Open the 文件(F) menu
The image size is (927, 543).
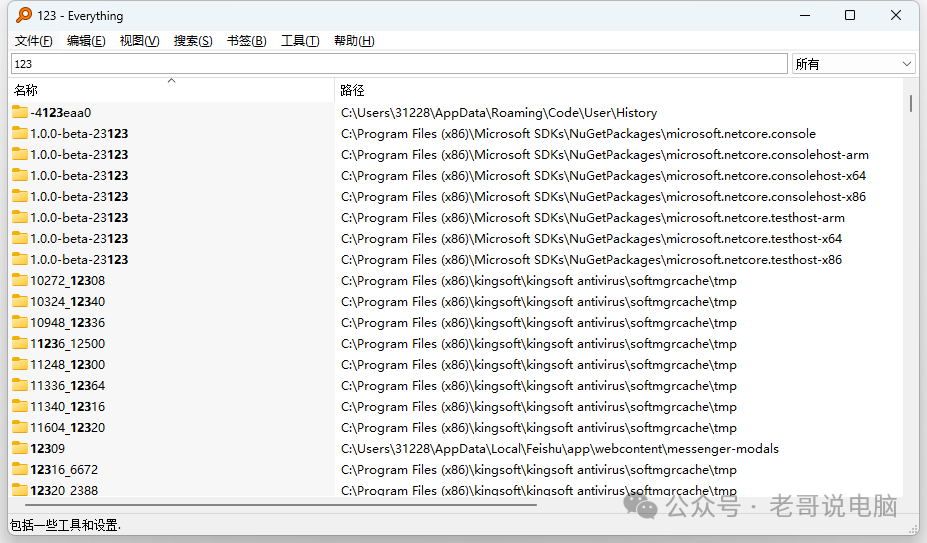click(x=34, y=41)
